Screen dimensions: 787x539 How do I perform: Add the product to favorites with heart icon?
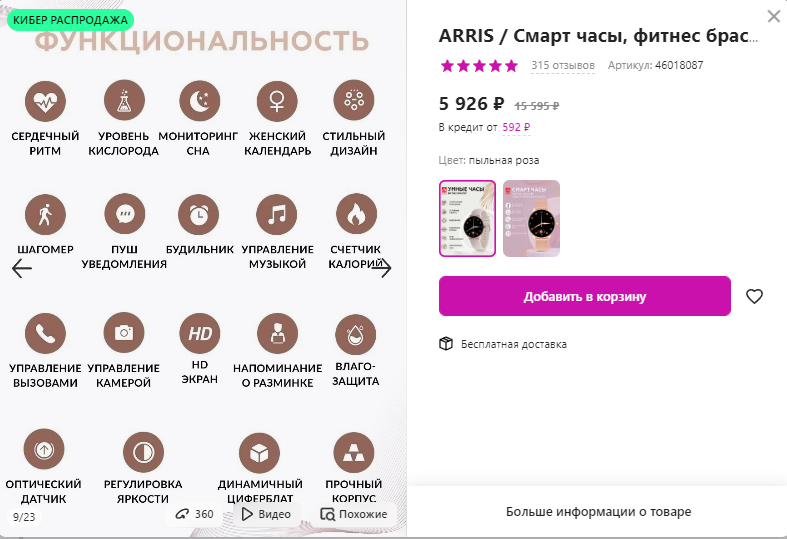point(755,296)
